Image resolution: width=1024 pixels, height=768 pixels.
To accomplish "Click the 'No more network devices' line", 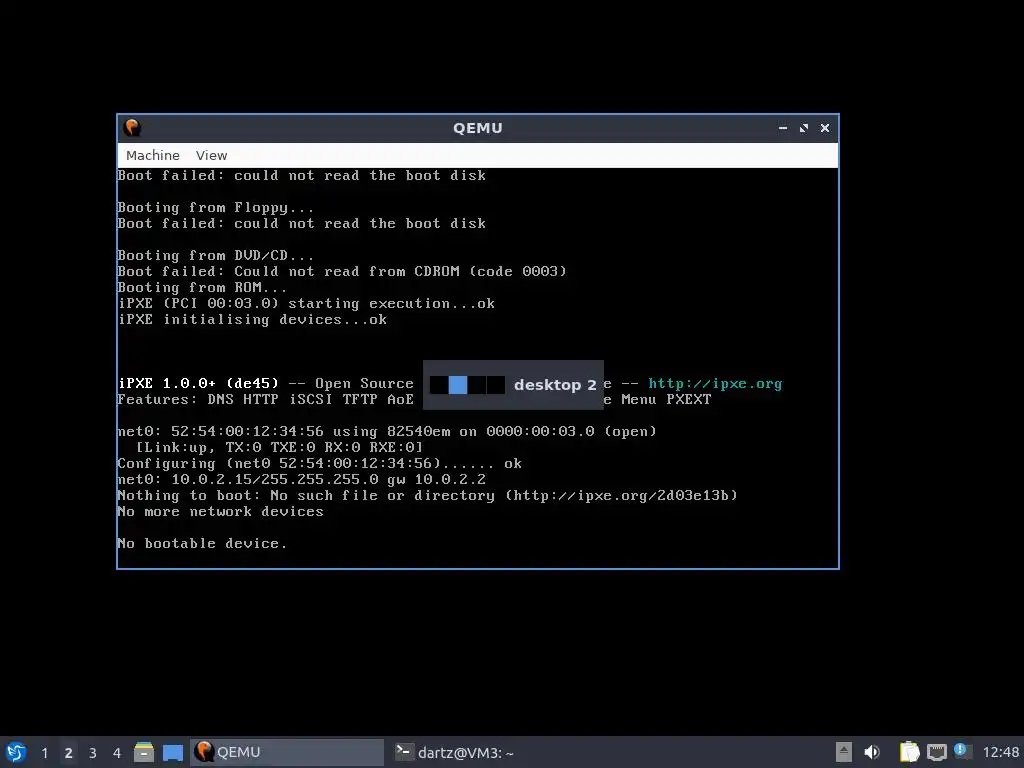I will pyautogui.click(x=220, y=511).
